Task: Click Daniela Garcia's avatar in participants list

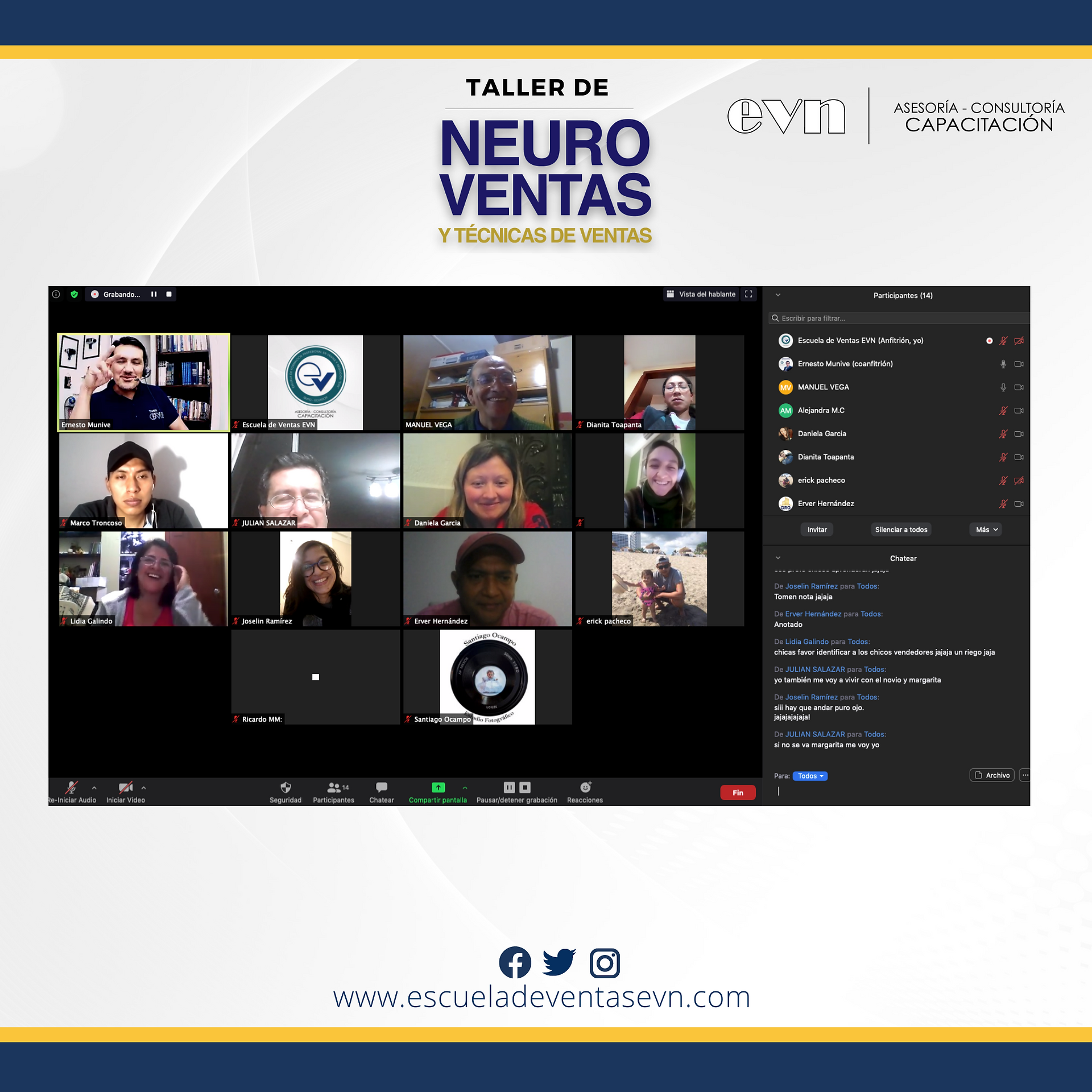Action: (785, 434)
